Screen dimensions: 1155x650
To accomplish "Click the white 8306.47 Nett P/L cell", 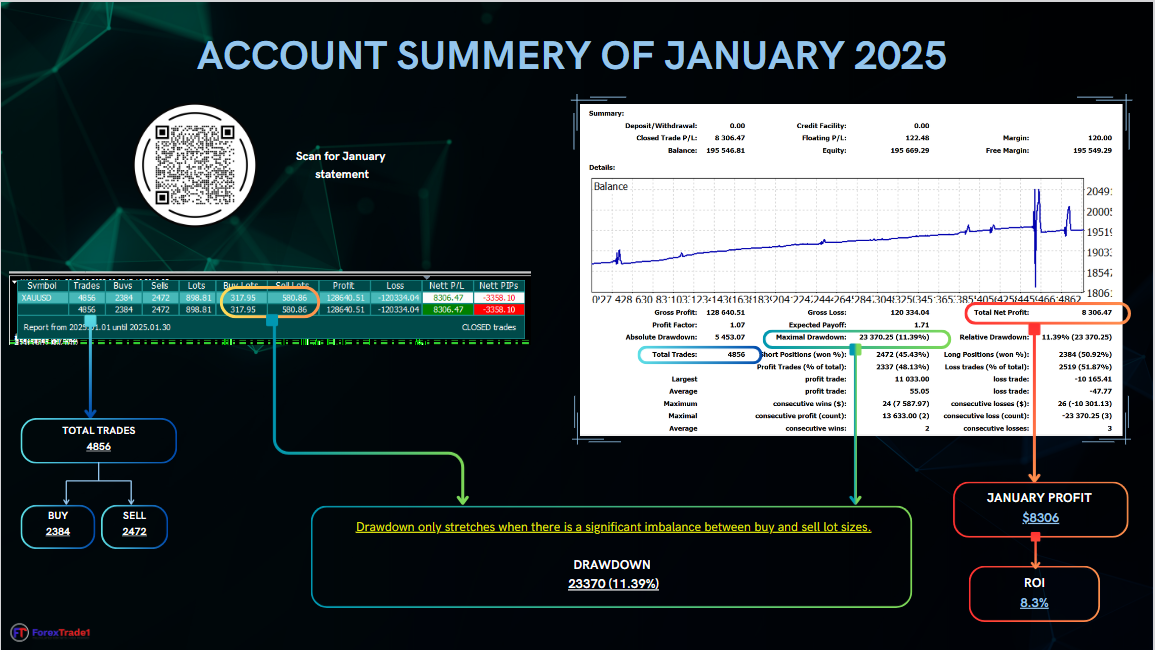I will pyautogui.click(x=448, y=298).
